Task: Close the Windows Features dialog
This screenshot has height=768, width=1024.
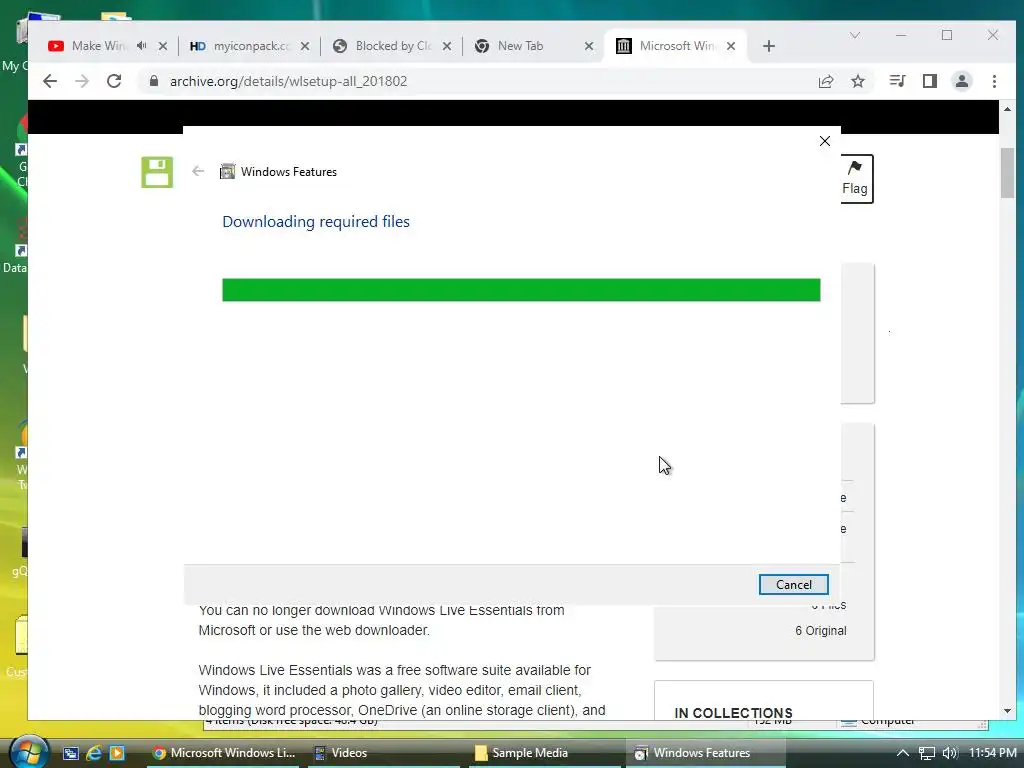Action: 825,141
